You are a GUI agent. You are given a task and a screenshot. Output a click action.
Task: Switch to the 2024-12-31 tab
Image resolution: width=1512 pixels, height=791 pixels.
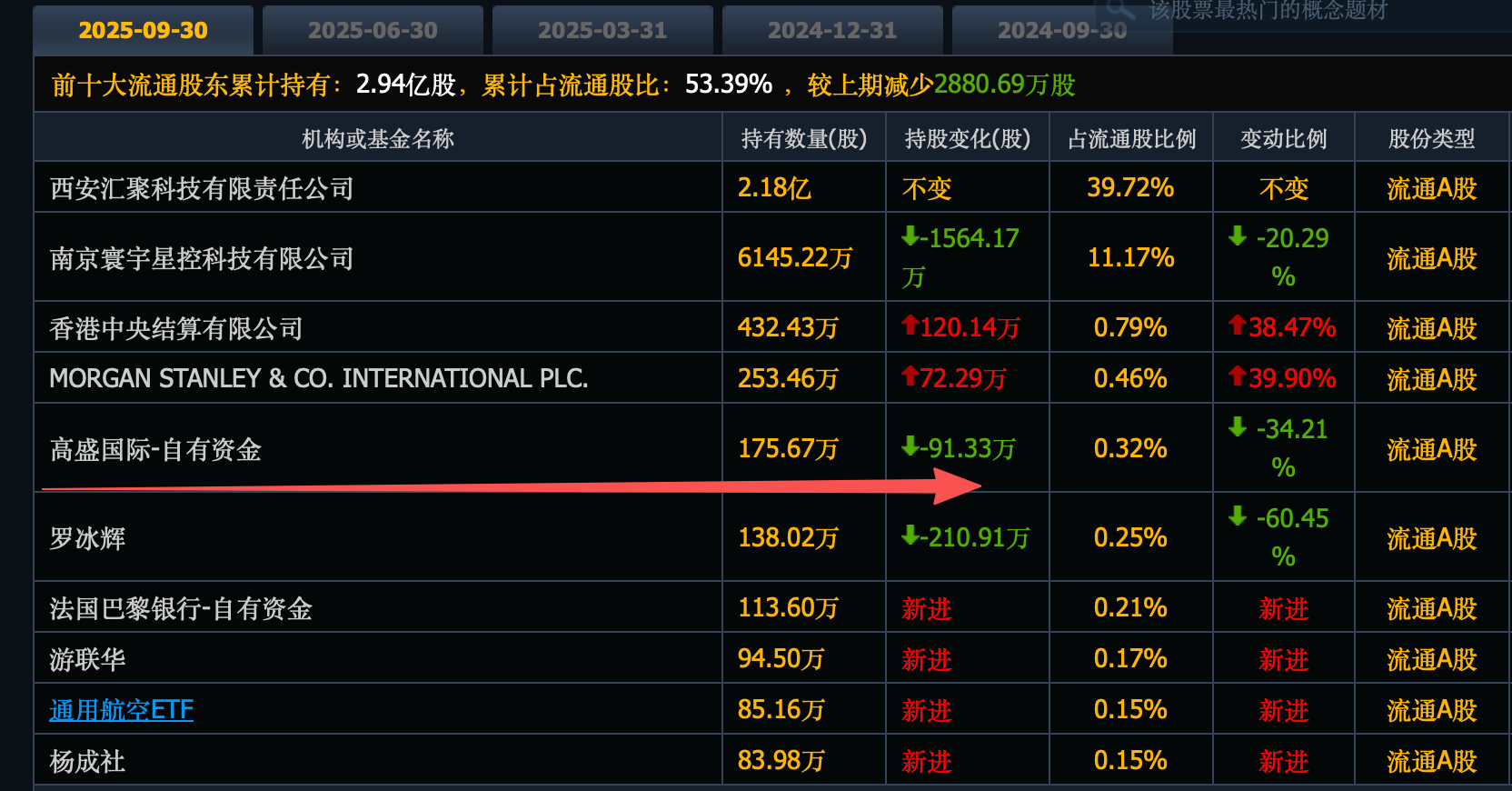(x=832, y=30)
